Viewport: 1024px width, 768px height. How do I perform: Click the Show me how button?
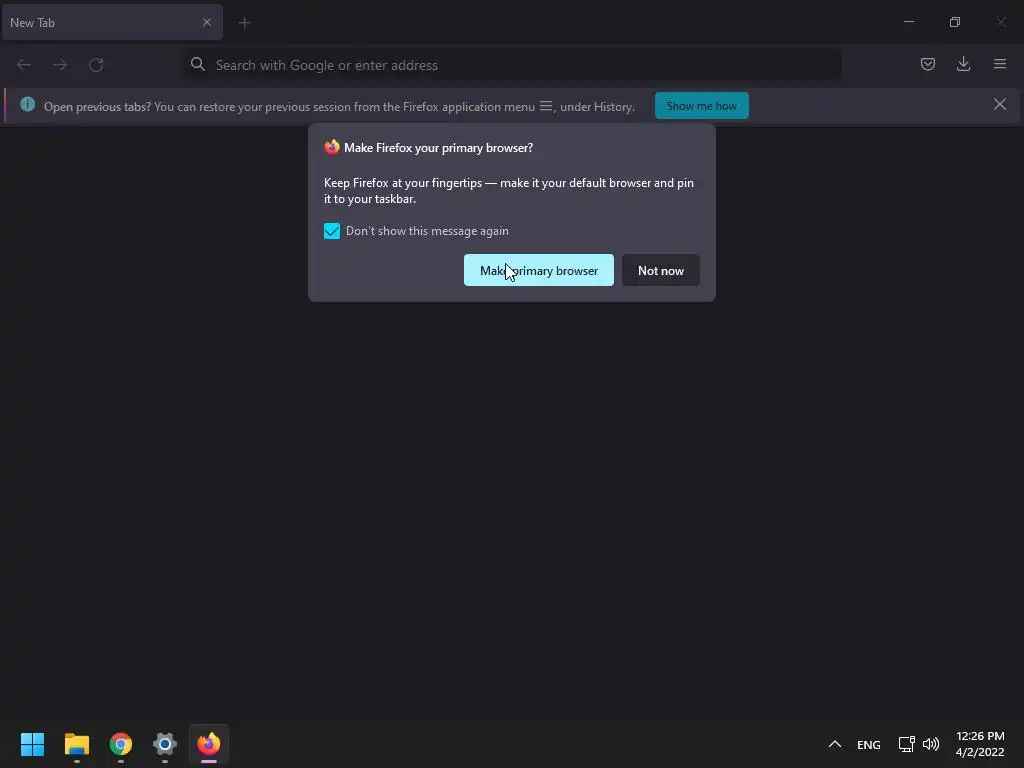701,106
